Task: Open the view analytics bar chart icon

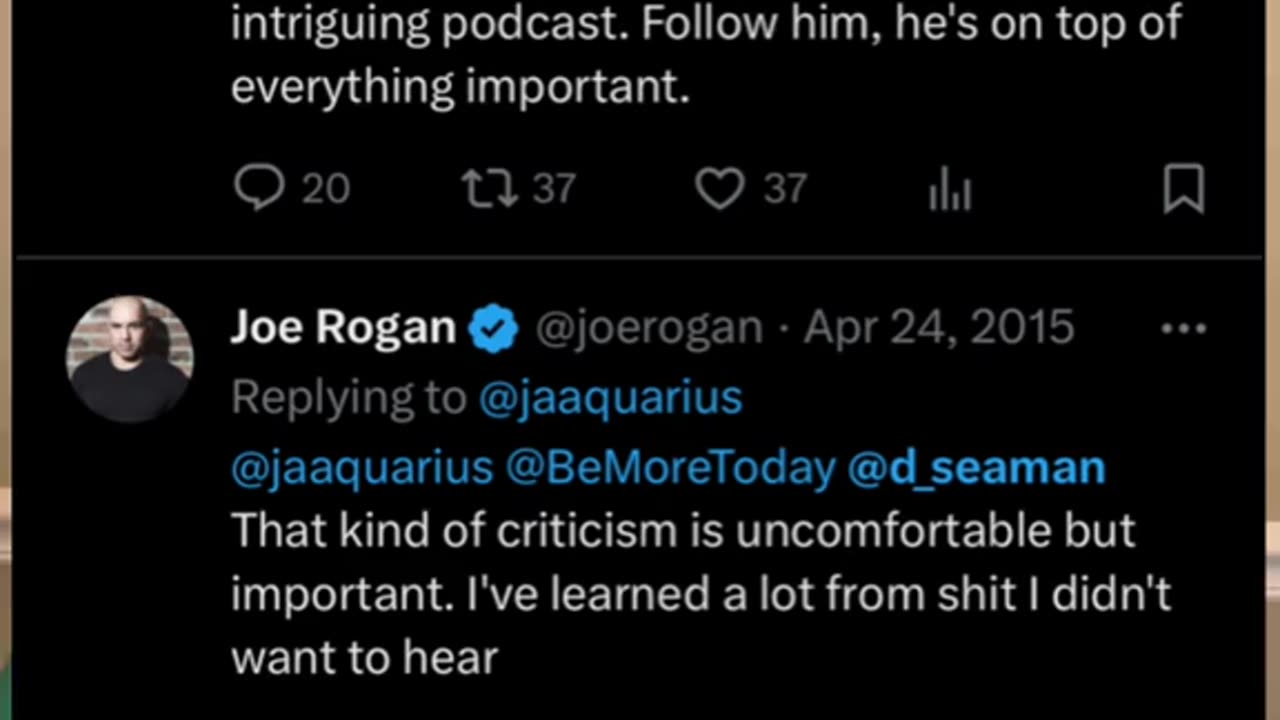Action: pyautogui.click(x=950, y=190)
